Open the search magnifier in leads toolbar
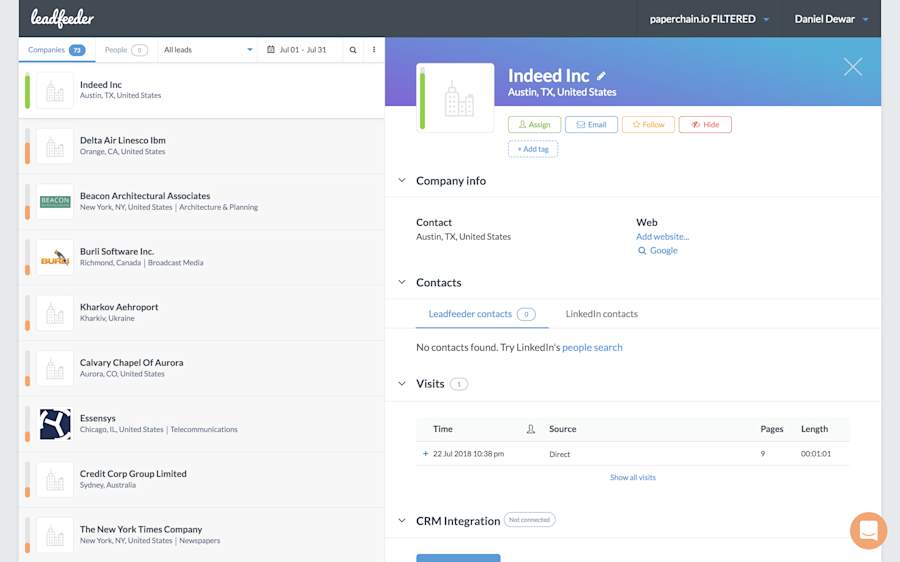 click(x=353, y=50)
